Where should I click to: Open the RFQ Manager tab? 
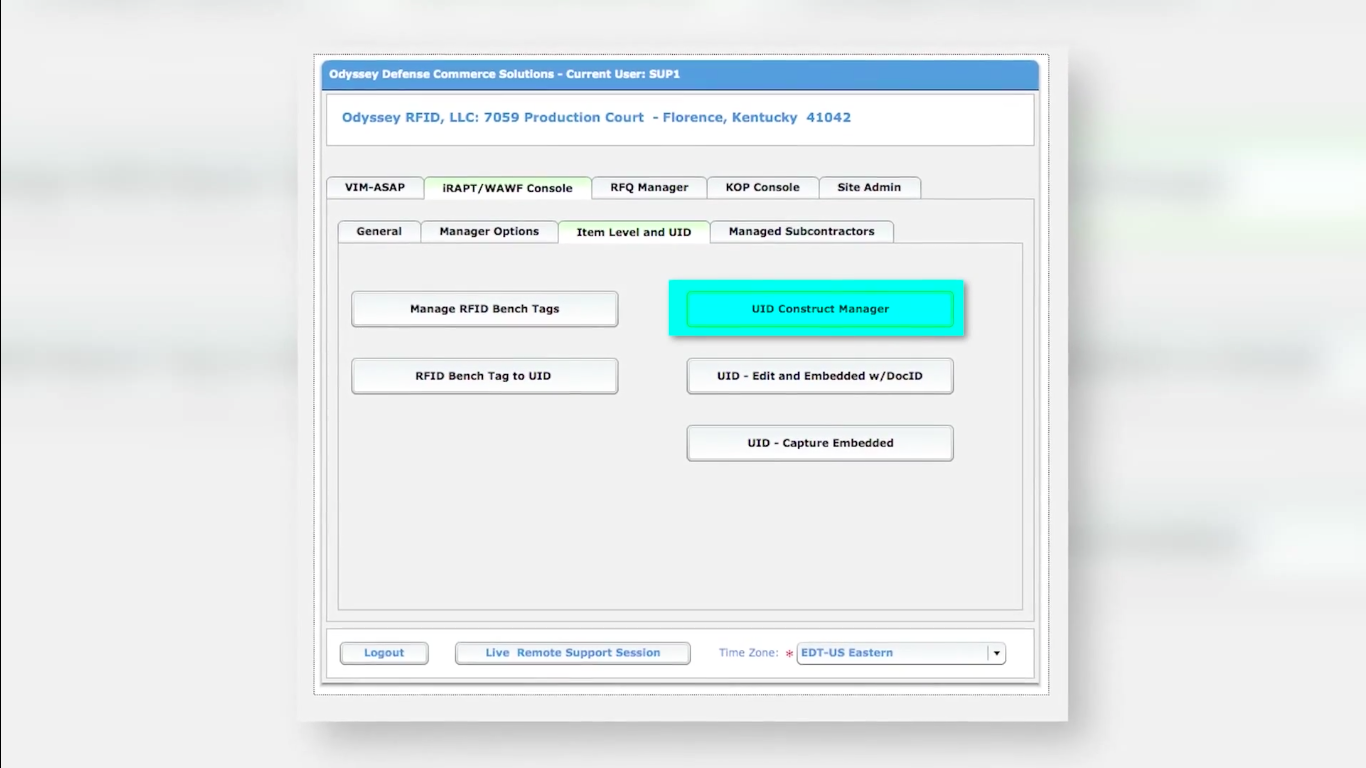[x=648, y=187]
